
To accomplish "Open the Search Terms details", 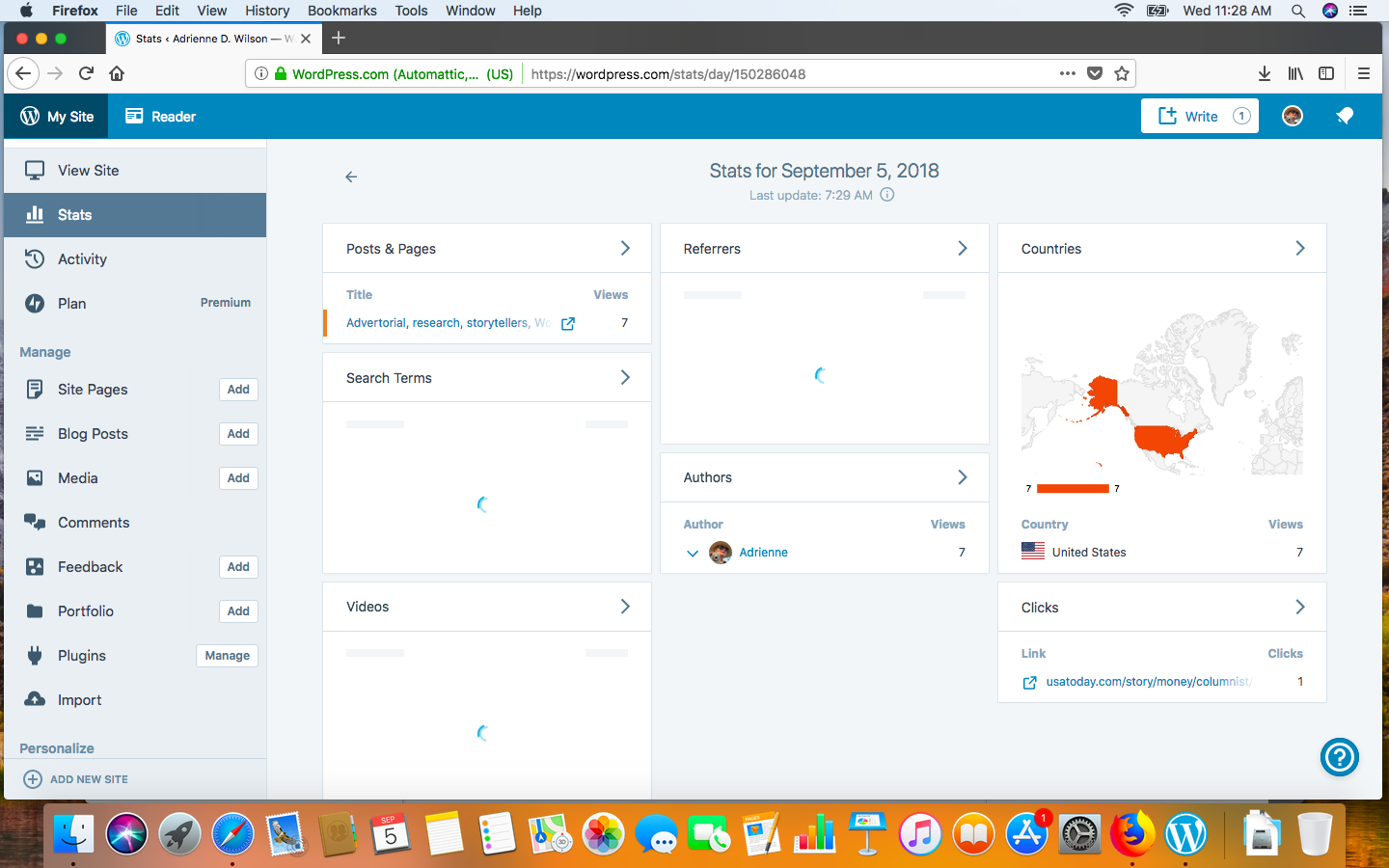I will pyautogui.click(x=624, y=377).
